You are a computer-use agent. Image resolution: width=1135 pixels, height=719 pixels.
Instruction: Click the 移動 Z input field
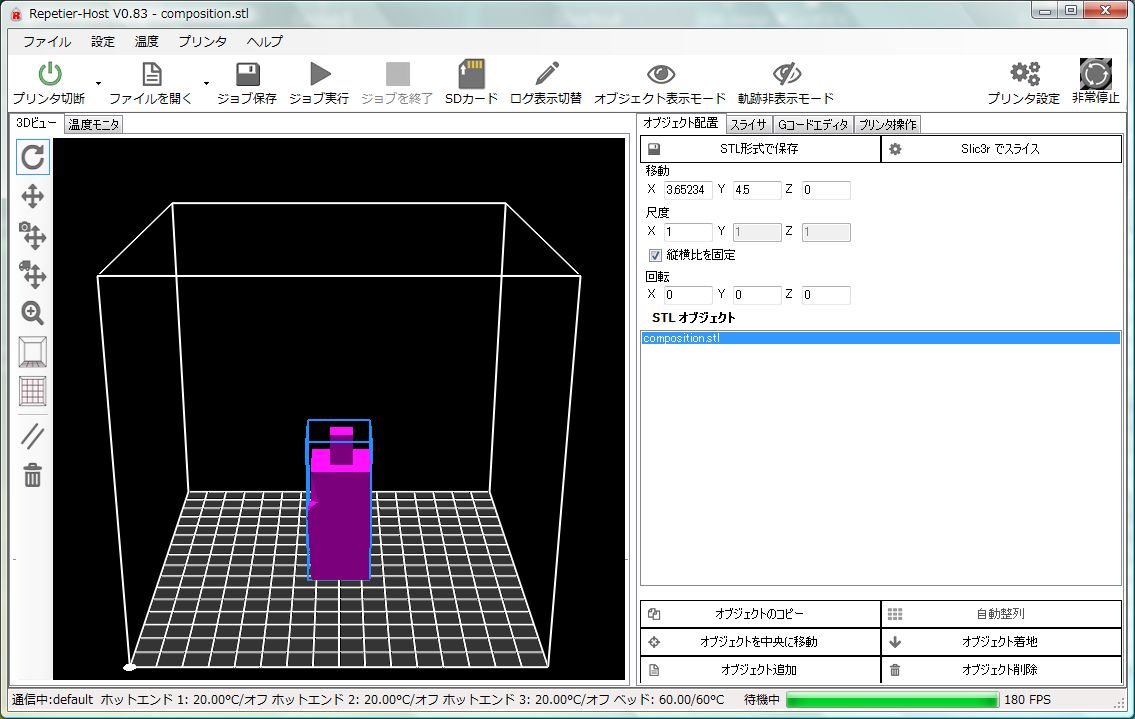point(826,190)
